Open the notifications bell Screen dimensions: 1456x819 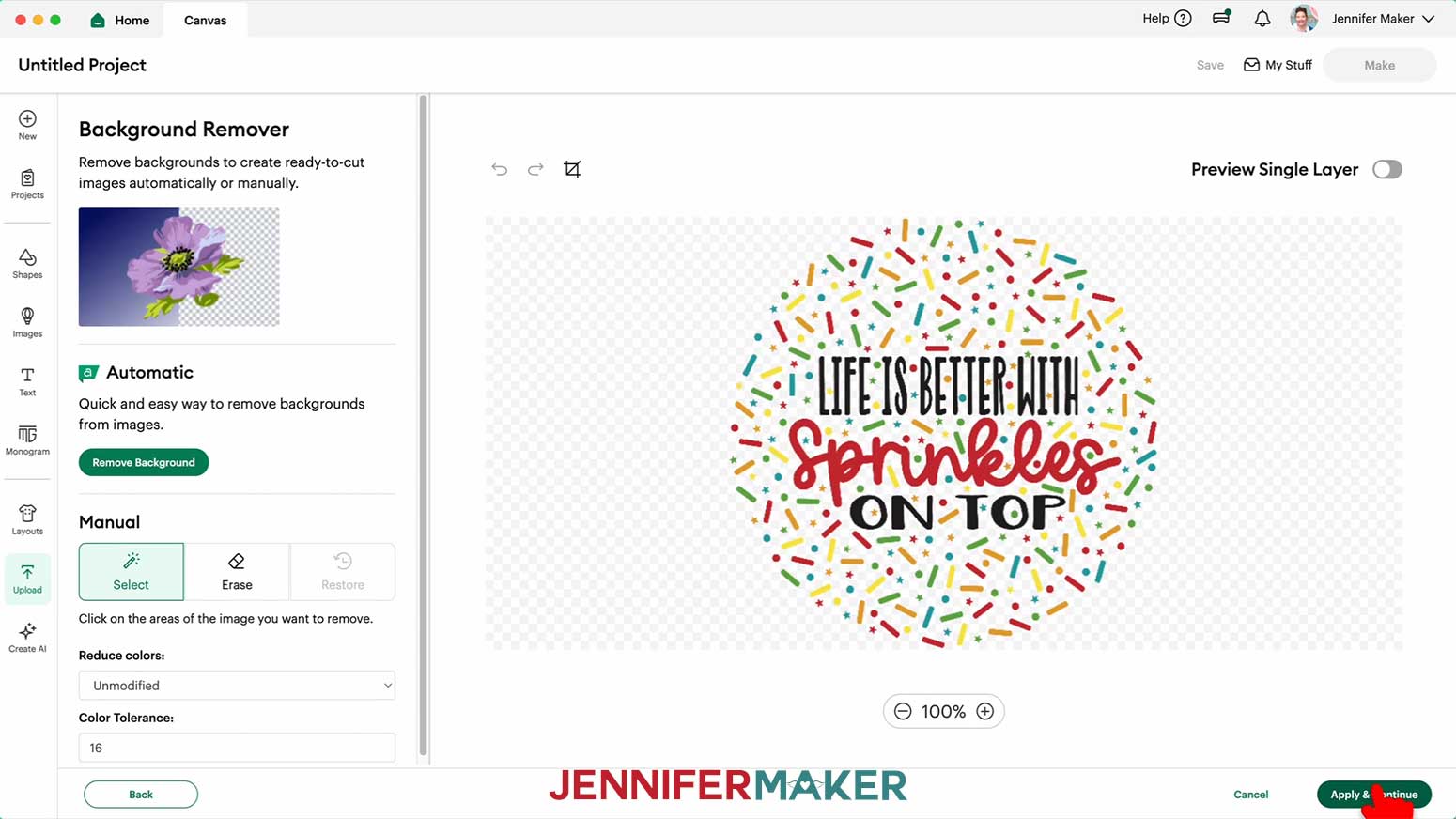coord(1262,19)
